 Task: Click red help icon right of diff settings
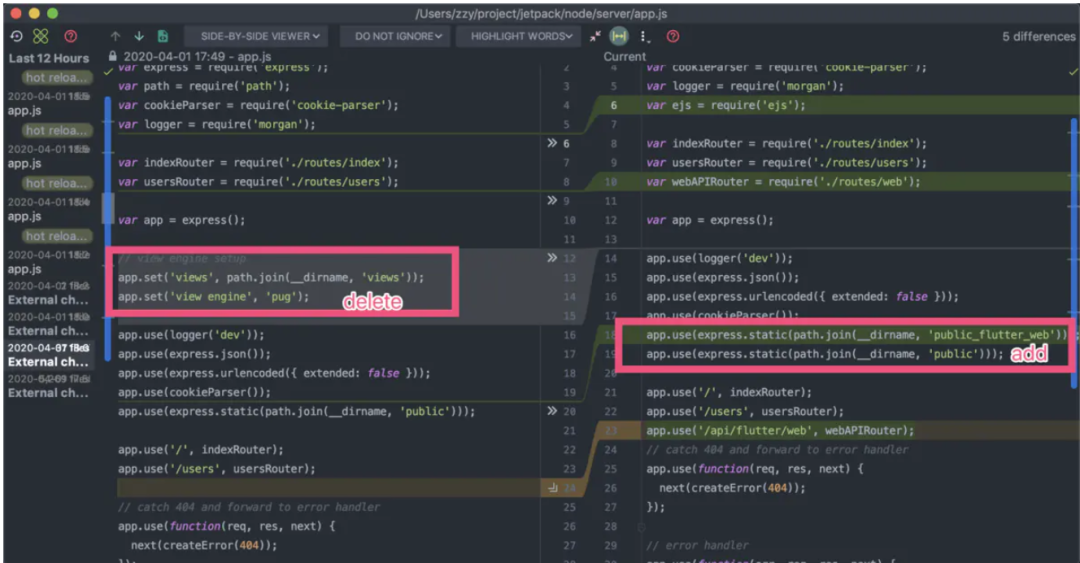point(672,36)
